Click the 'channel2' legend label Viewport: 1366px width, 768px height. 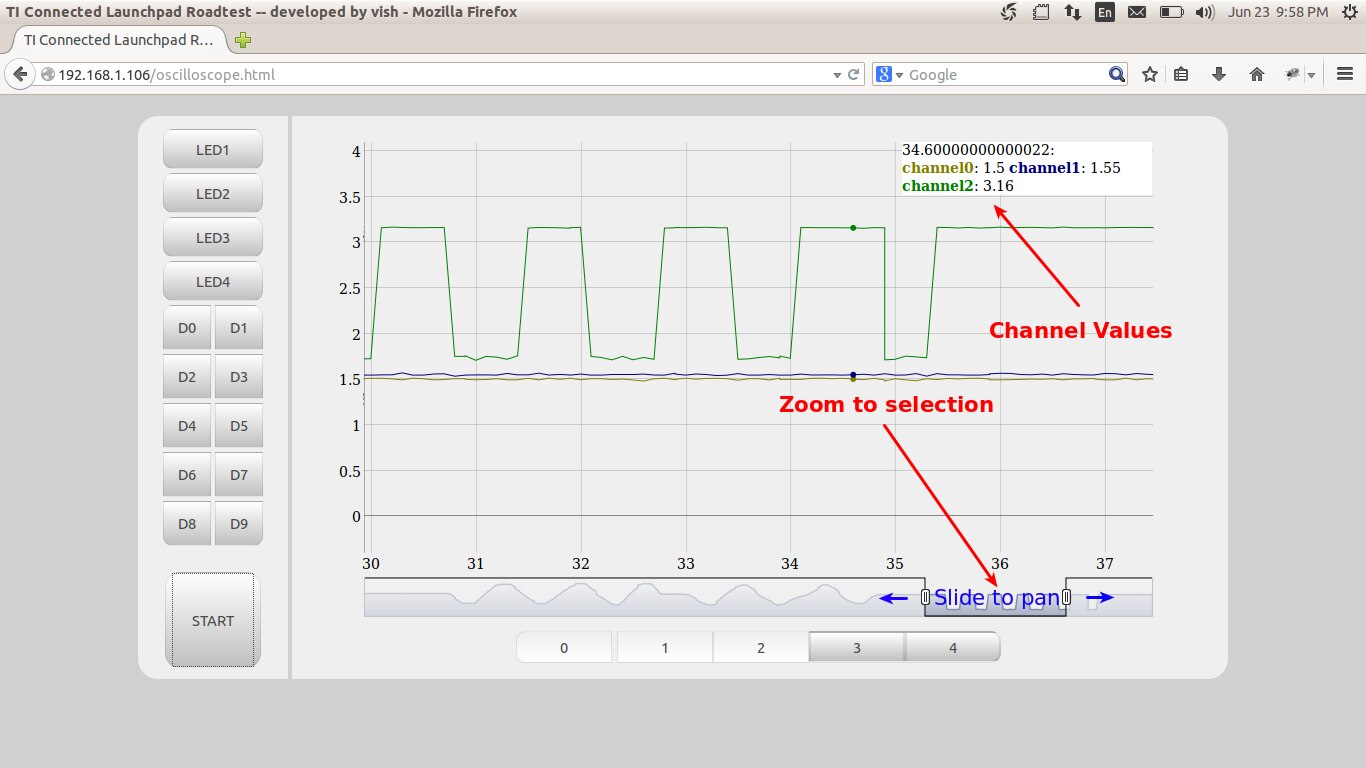pos(937,186)
